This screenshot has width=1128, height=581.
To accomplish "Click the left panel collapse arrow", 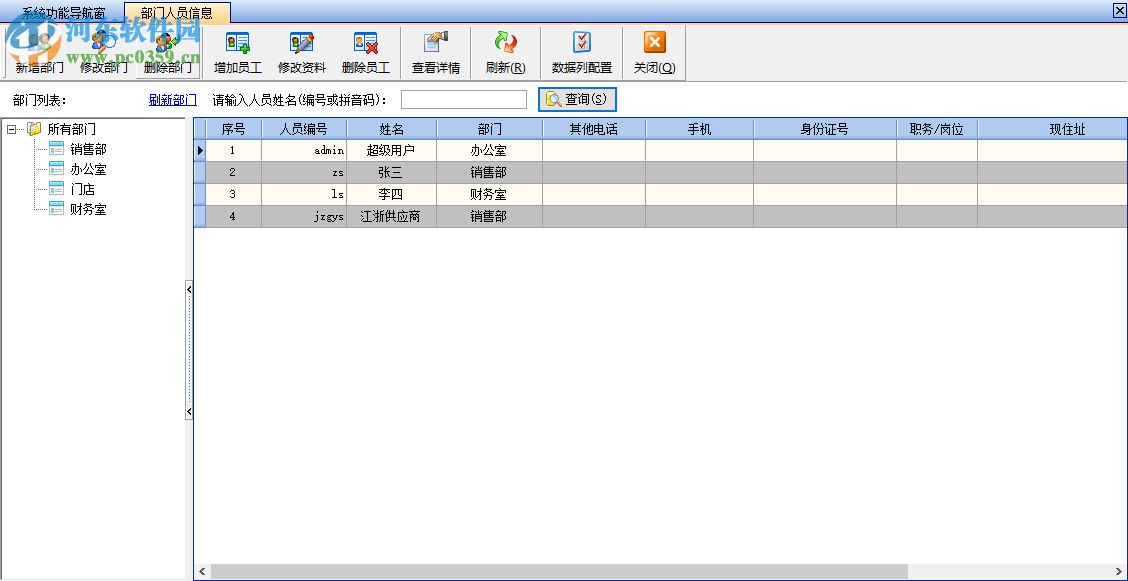I will pyautogui.click(x=189, y=290).
